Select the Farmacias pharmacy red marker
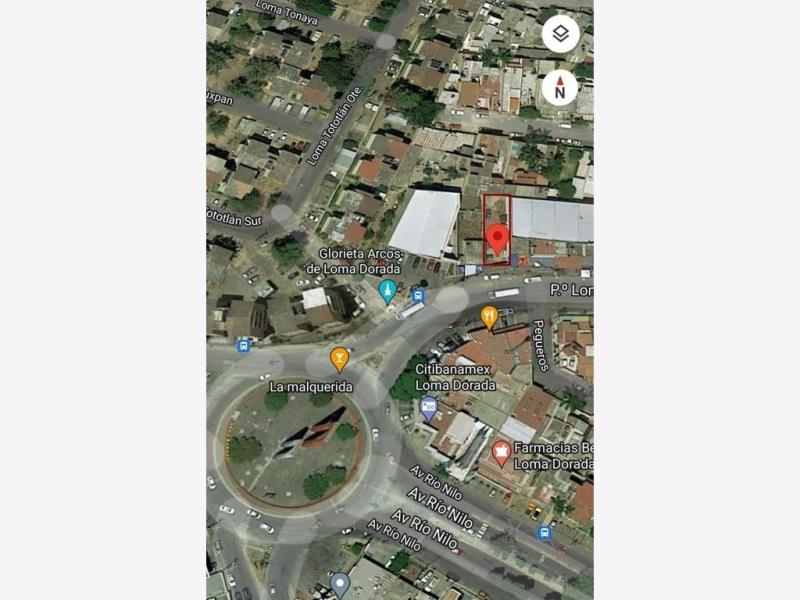This screenshot has width=800, height=600. [x=501, y=454]
